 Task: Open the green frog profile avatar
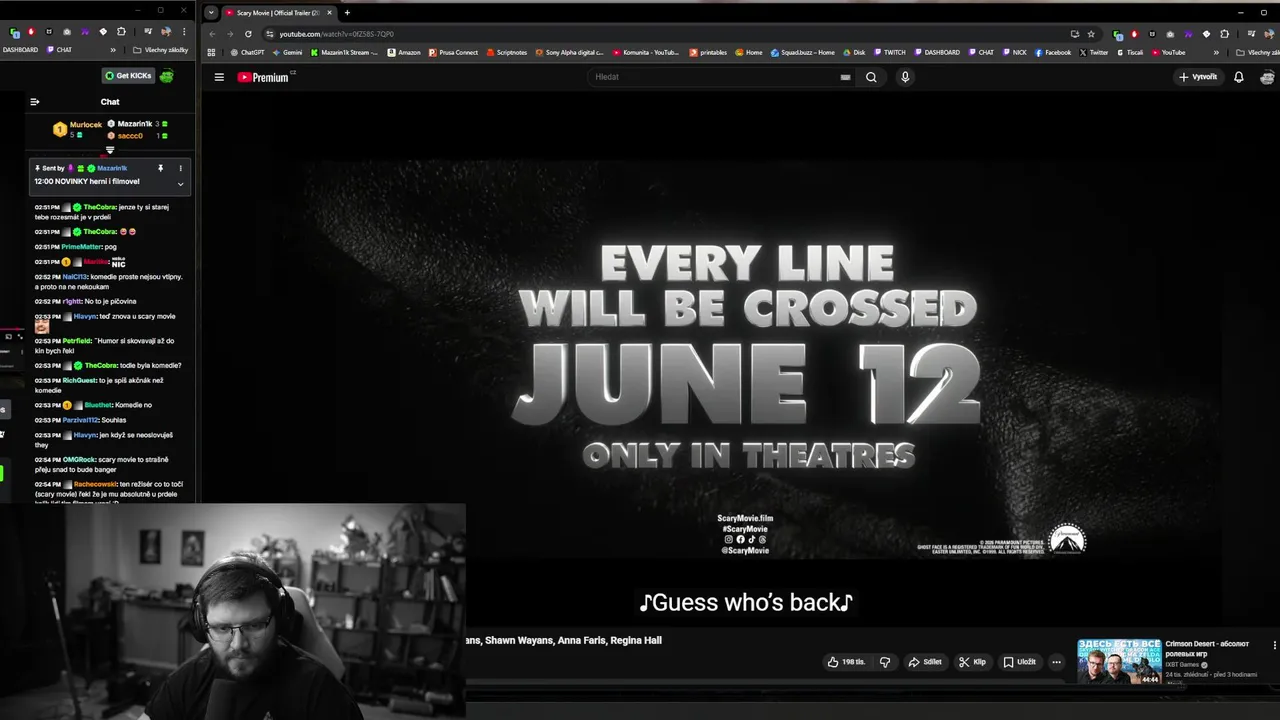166,76
